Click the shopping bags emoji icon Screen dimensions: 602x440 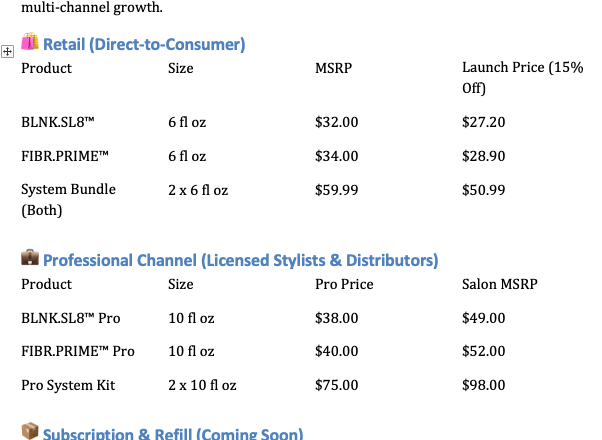point(30,41)
